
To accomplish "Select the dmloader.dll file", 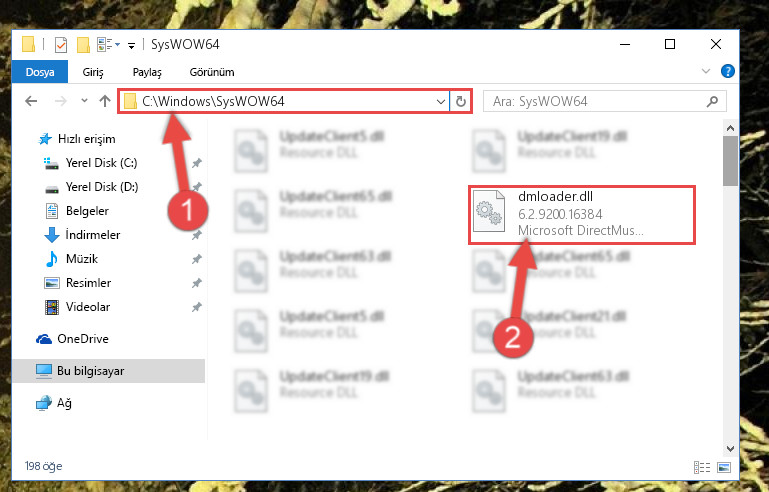I will [582, 214].
